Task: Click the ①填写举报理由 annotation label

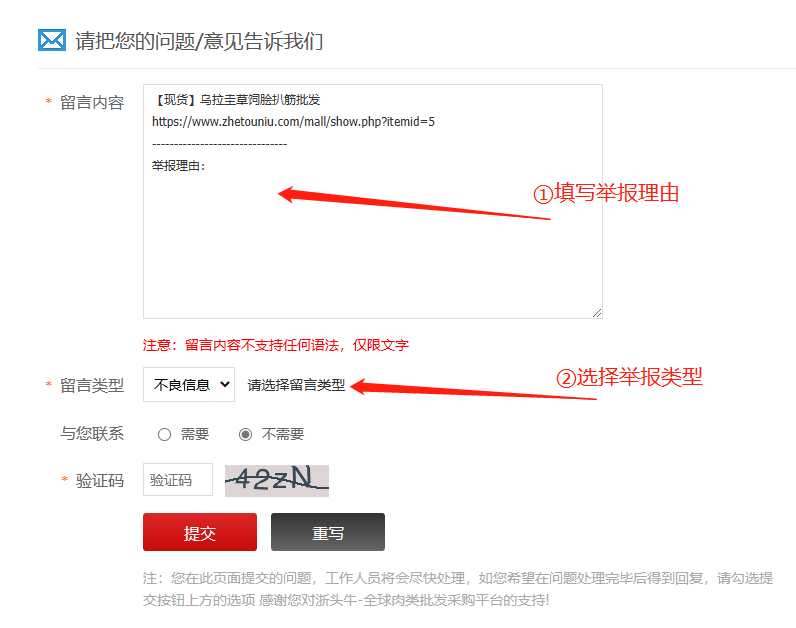Action: pos(606,193)
